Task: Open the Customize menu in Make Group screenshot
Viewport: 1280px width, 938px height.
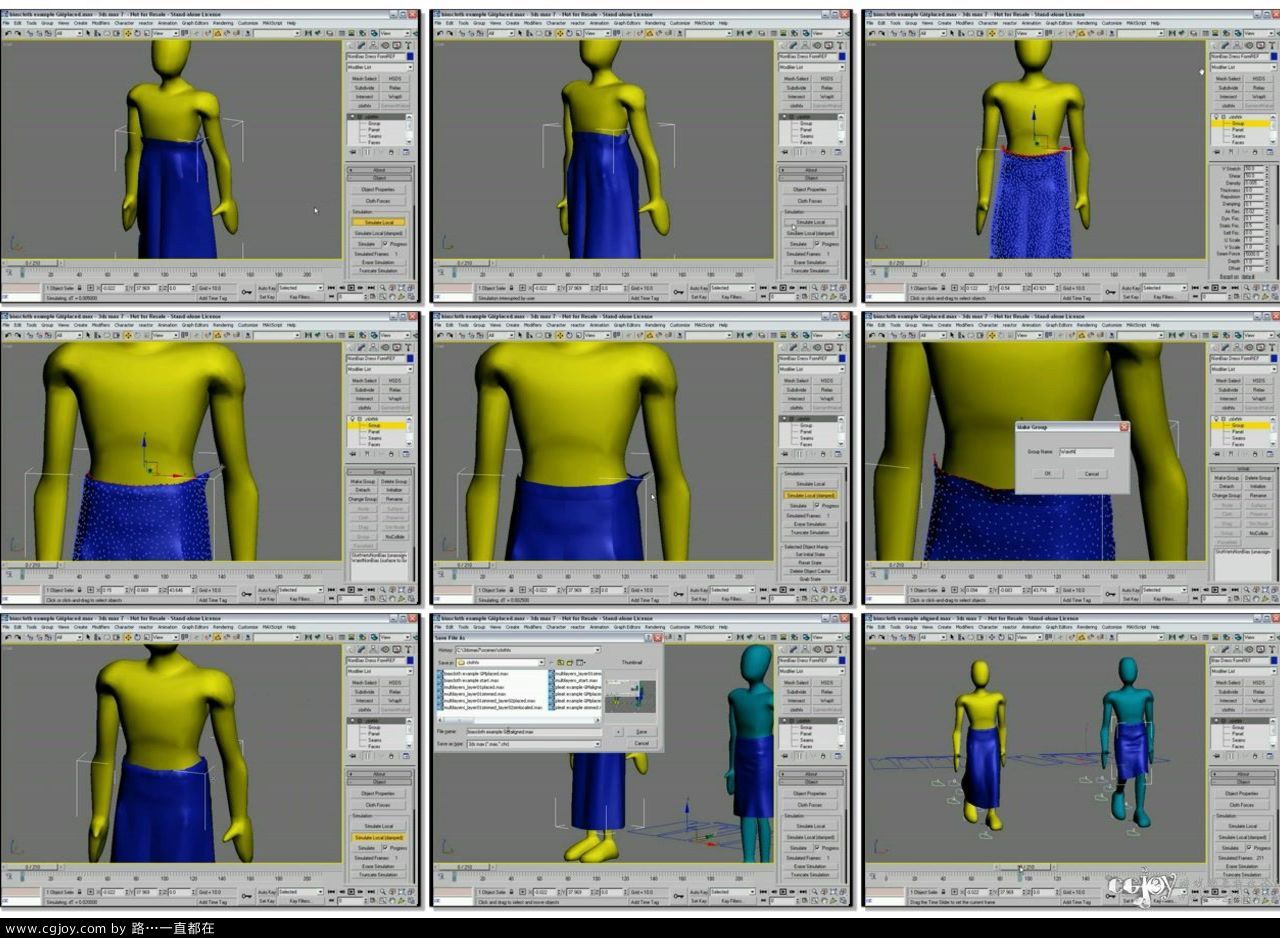Action: point(1112,325)
